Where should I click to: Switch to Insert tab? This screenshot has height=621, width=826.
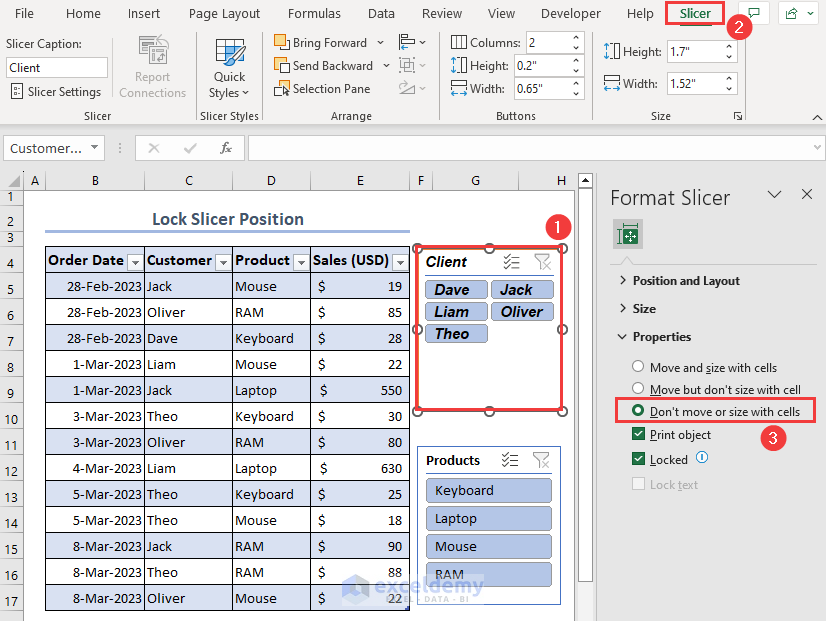click(144, 14)
